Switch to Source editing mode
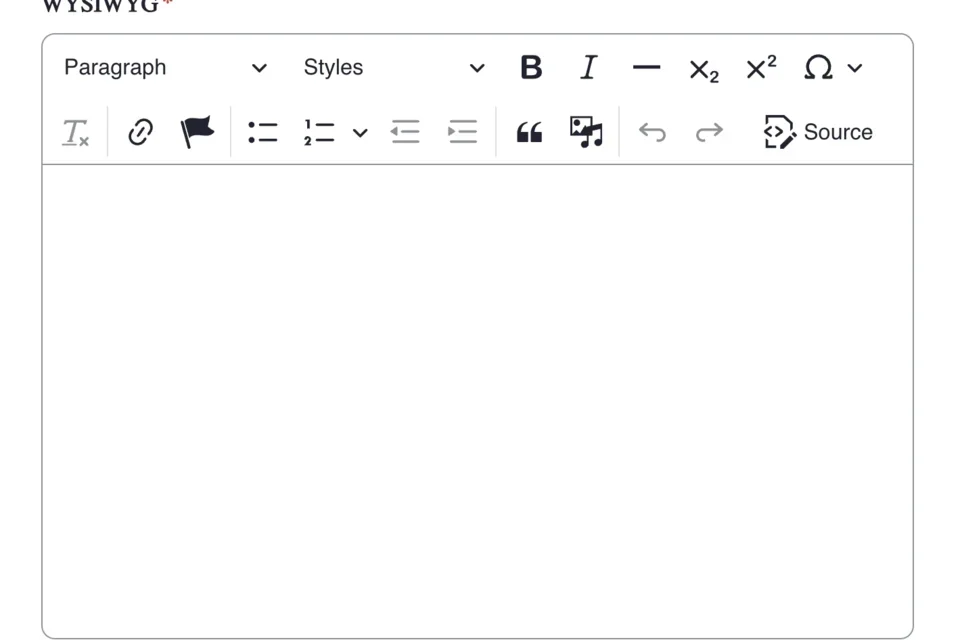 tap(818, 131)
